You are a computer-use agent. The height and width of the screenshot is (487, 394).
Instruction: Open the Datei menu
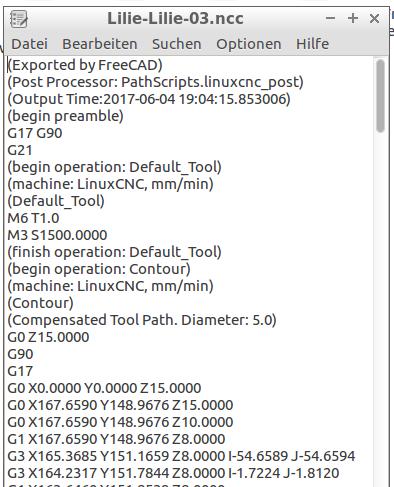coord(29,44)
